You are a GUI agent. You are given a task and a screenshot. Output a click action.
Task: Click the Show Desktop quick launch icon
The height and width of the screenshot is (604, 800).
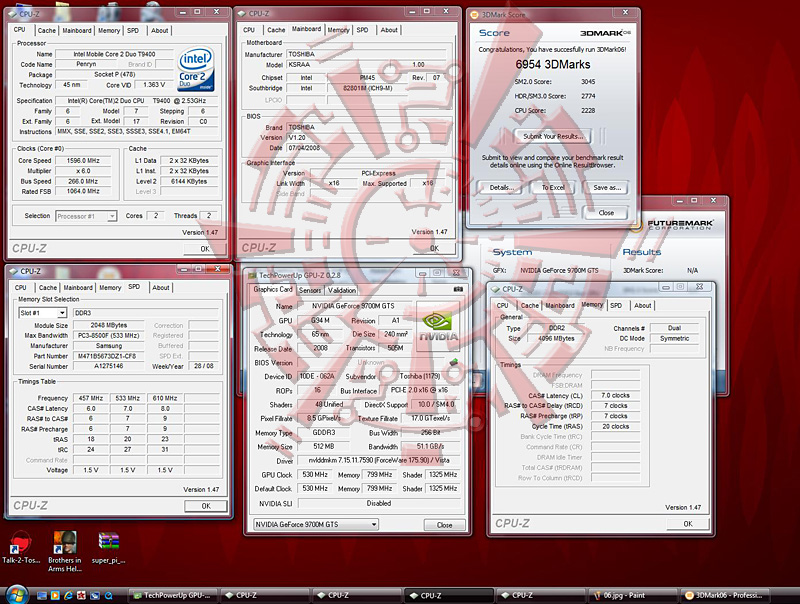pyautogui.click(x=41, y=595)
